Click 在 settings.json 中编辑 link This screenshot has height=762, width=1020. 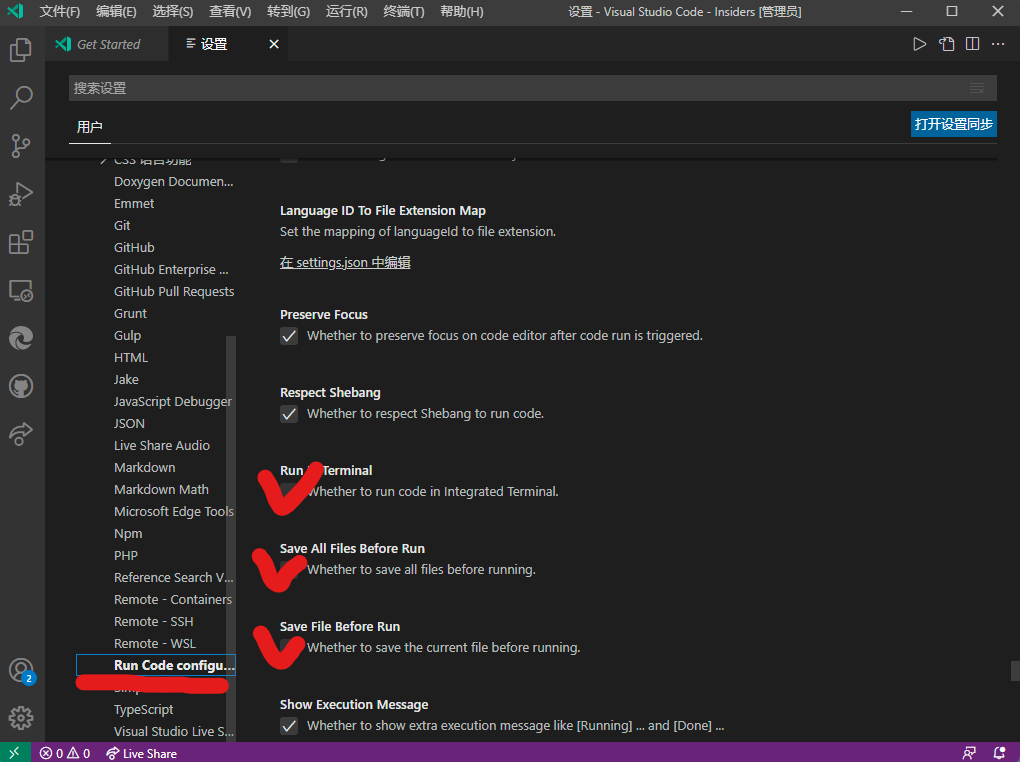click(345, 262)
